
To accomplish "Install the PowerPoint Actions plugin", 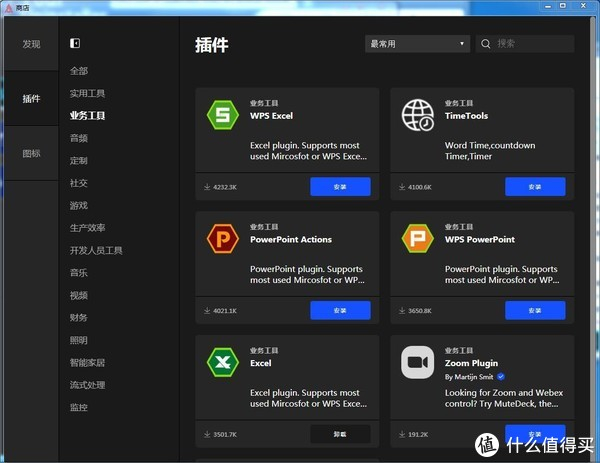I will [340, 310].
